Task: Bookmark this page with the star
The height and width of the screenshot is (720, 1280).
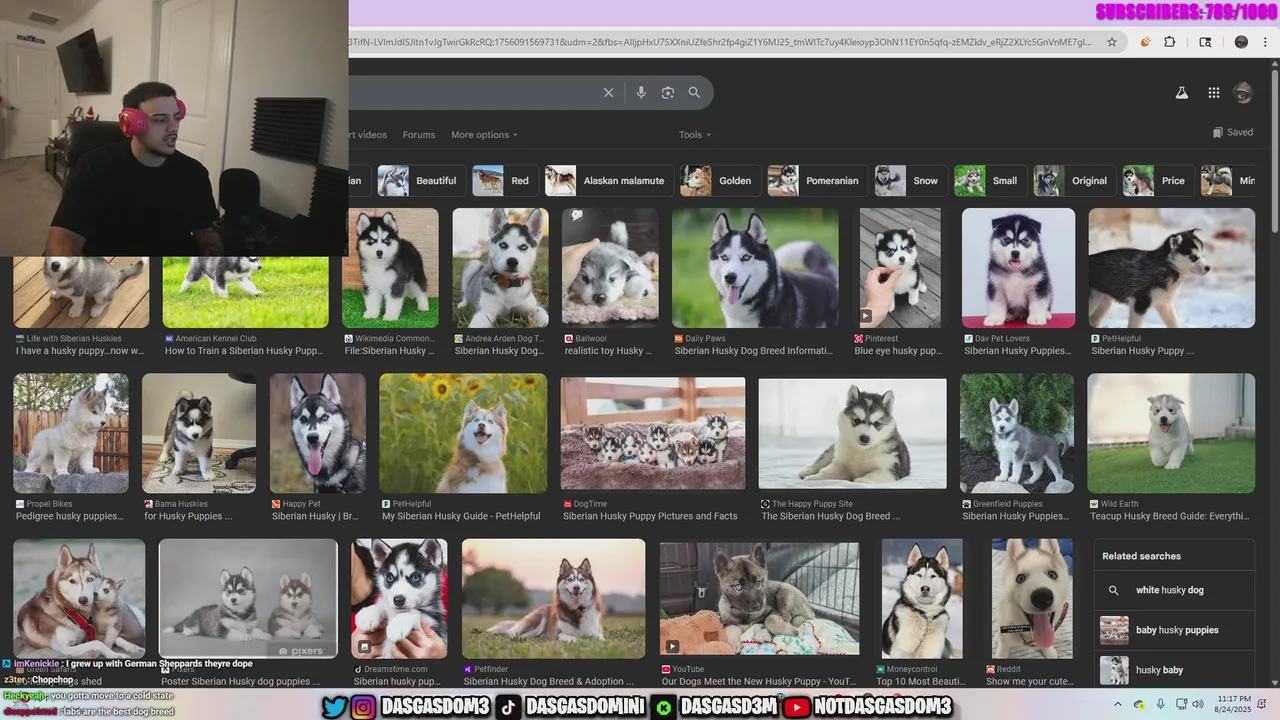Action: pyautogui.click(x=1111, y=42)
